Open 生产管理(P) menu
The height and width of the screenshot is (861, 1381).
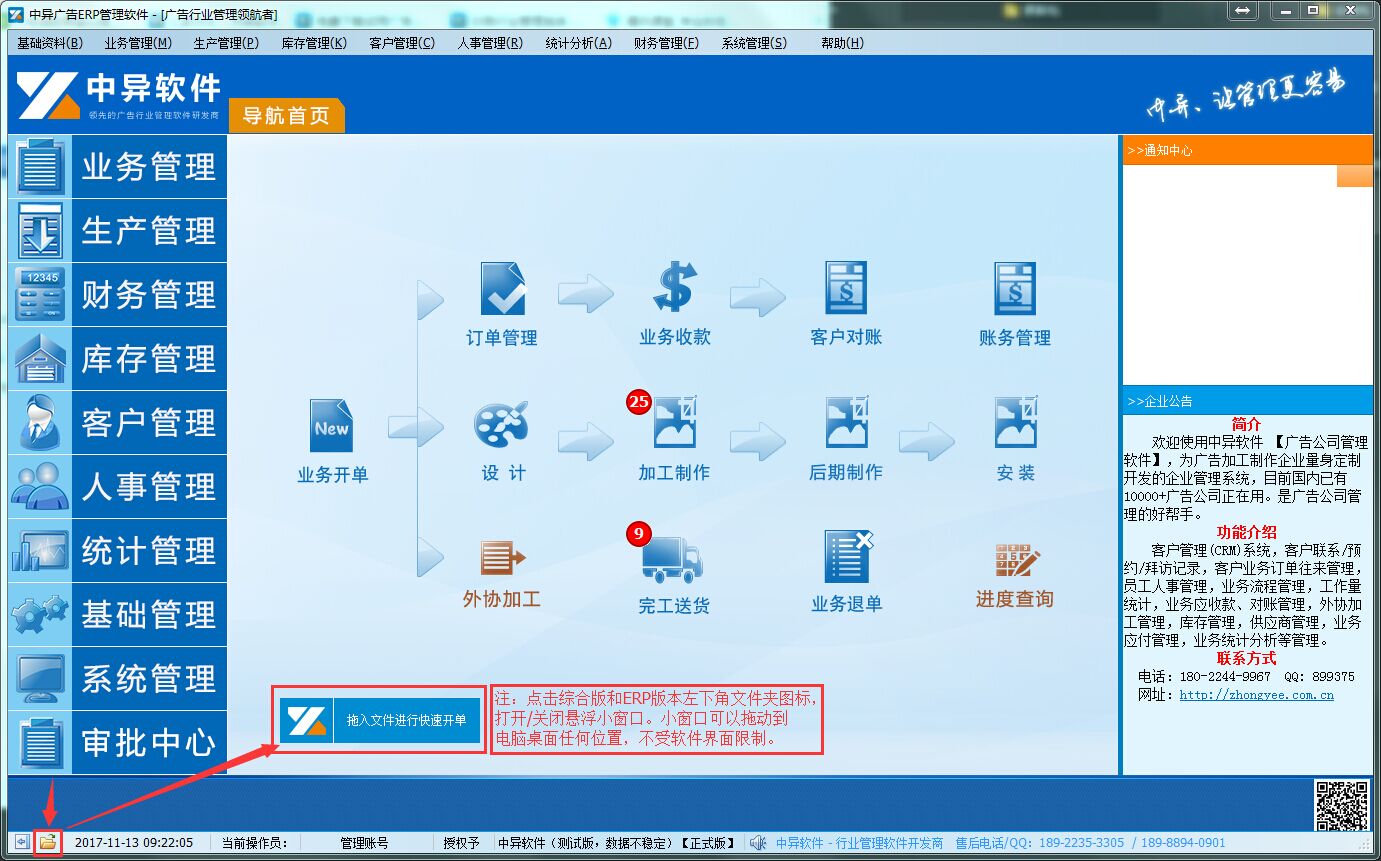(226, 43)
